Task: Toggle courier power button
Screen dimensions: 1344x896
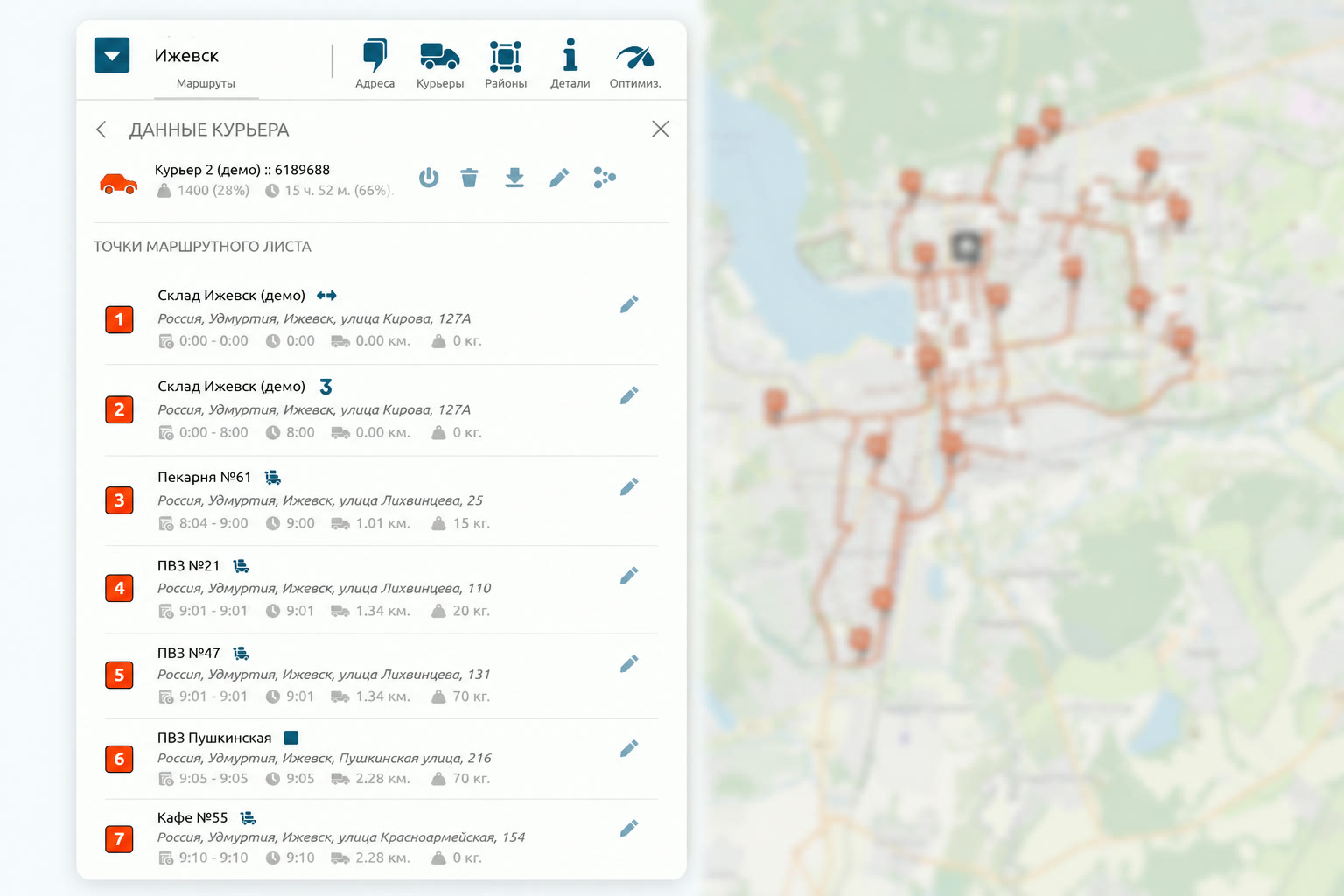Action: coord(429,178)
